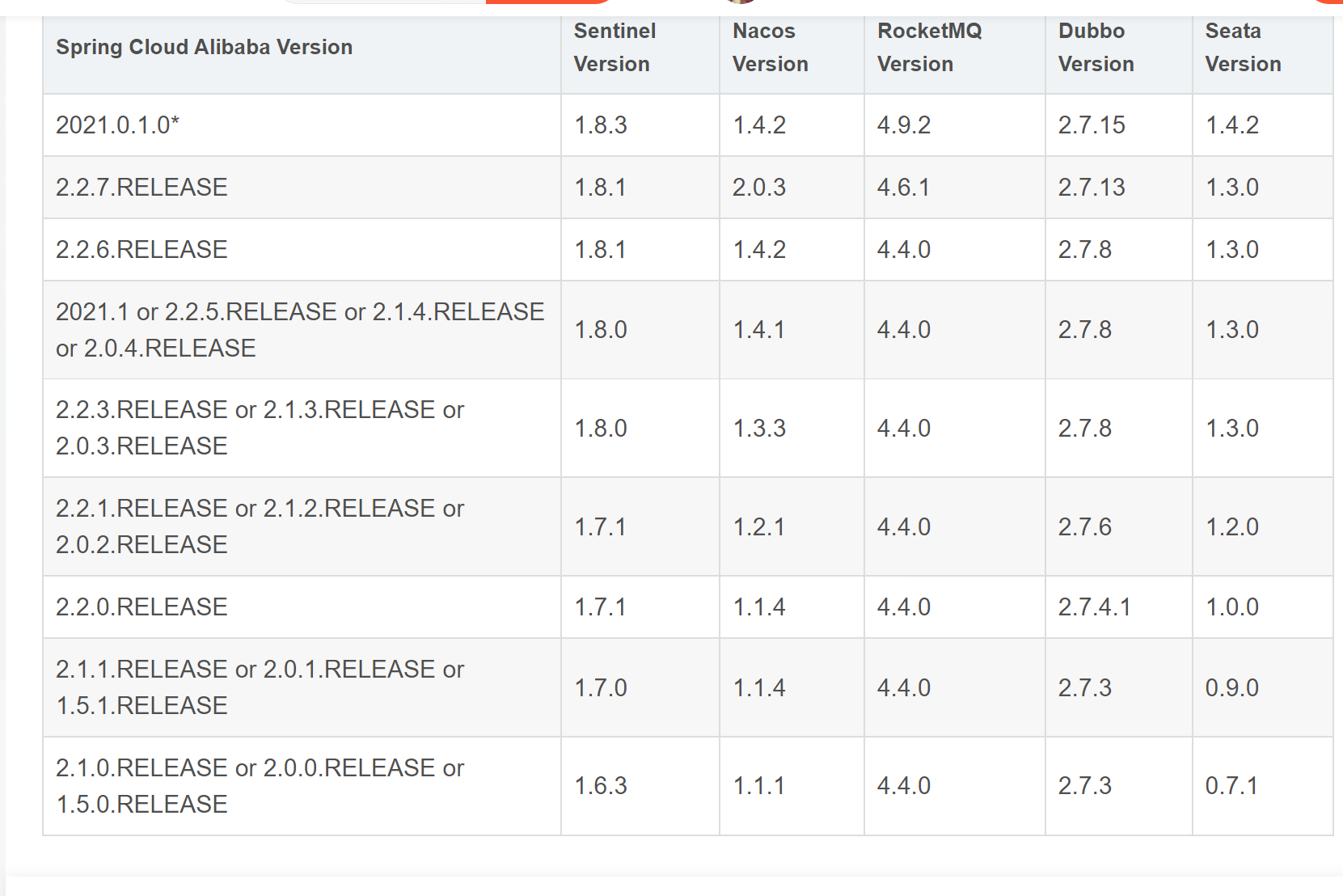Select Dubbo 2.7.8 in the 2021.1 row

[x=1119, y=330]
